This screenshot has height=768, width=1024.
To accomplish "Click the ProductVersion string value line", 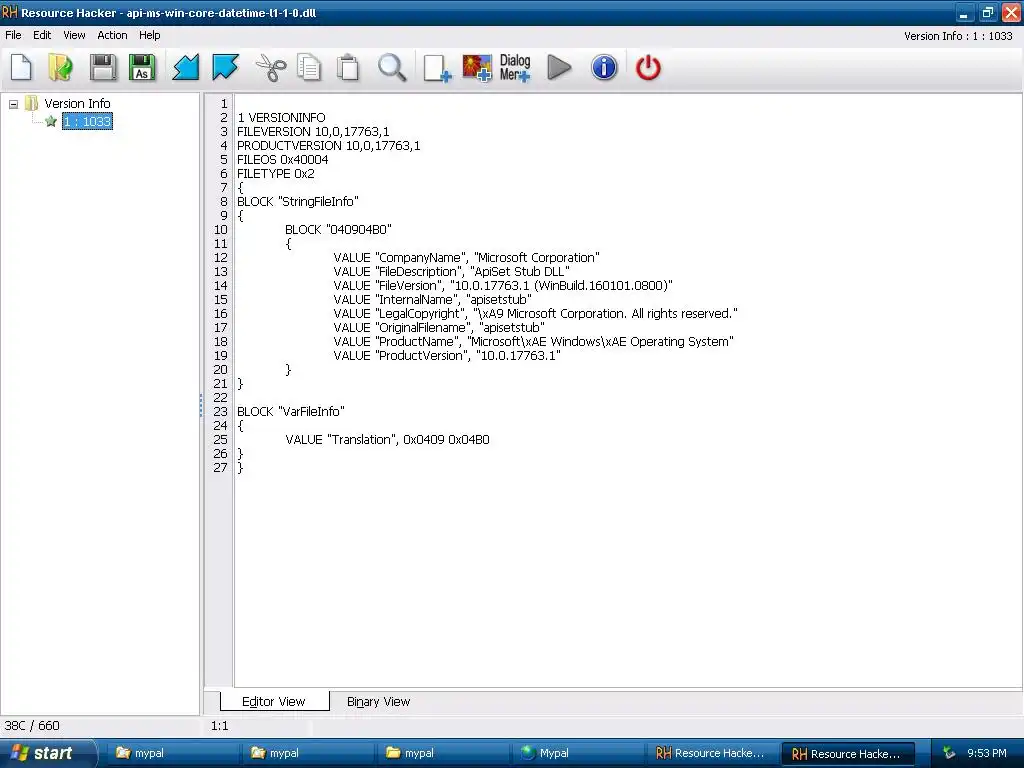I will [447, 356].
